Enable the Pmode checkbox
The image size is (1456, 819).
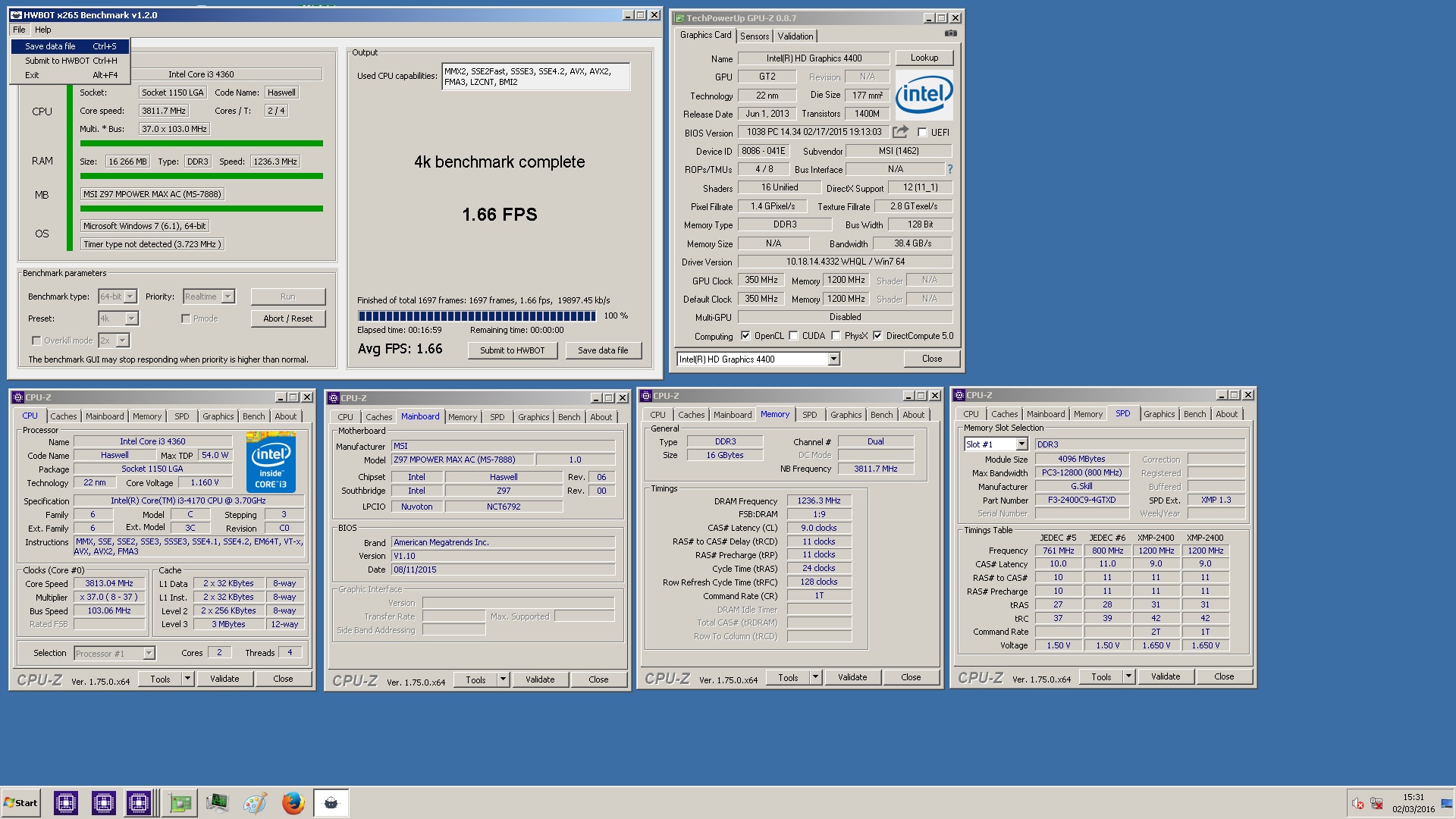[186, 318]
